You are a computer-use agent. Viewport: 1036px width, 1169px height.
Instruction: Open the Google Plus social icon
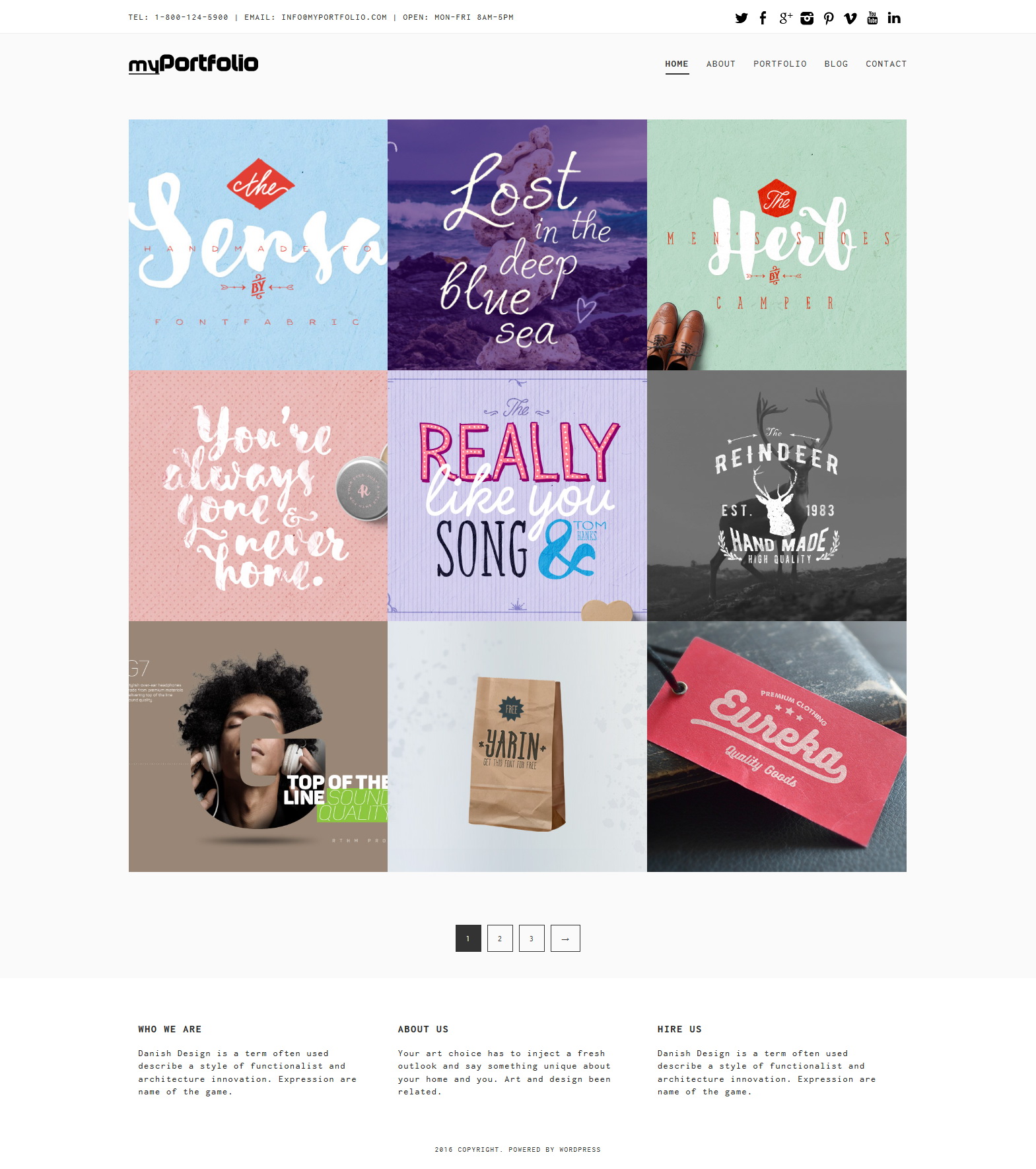[785, 18]
